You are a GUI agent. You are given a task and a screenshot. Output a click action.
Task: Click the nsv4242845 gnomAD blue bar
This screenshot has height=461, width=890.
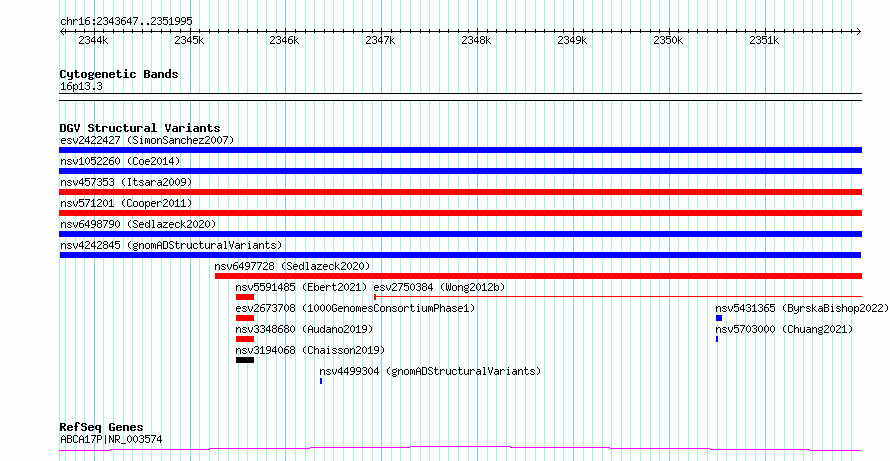460,255
